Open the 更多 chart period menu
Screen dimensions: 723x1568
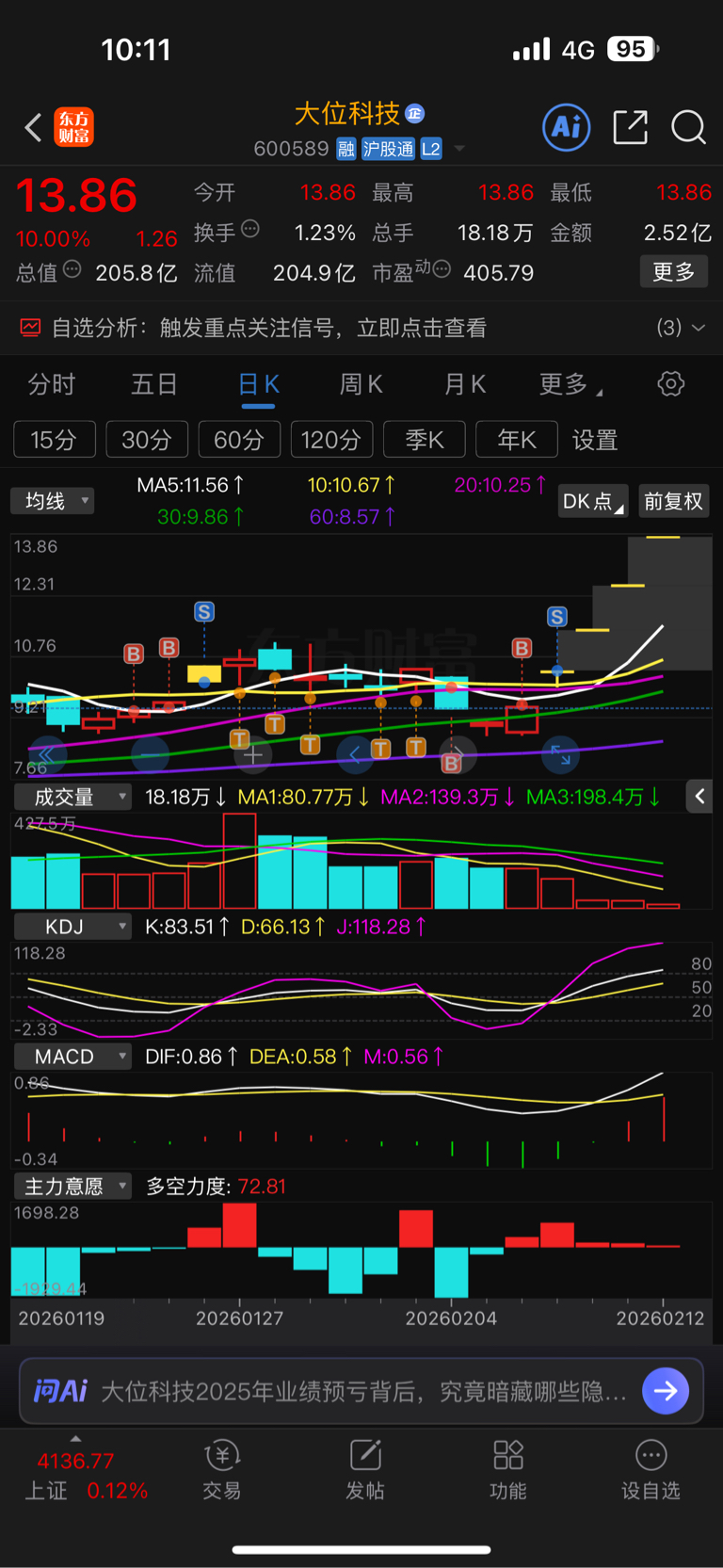click(570, 384)
